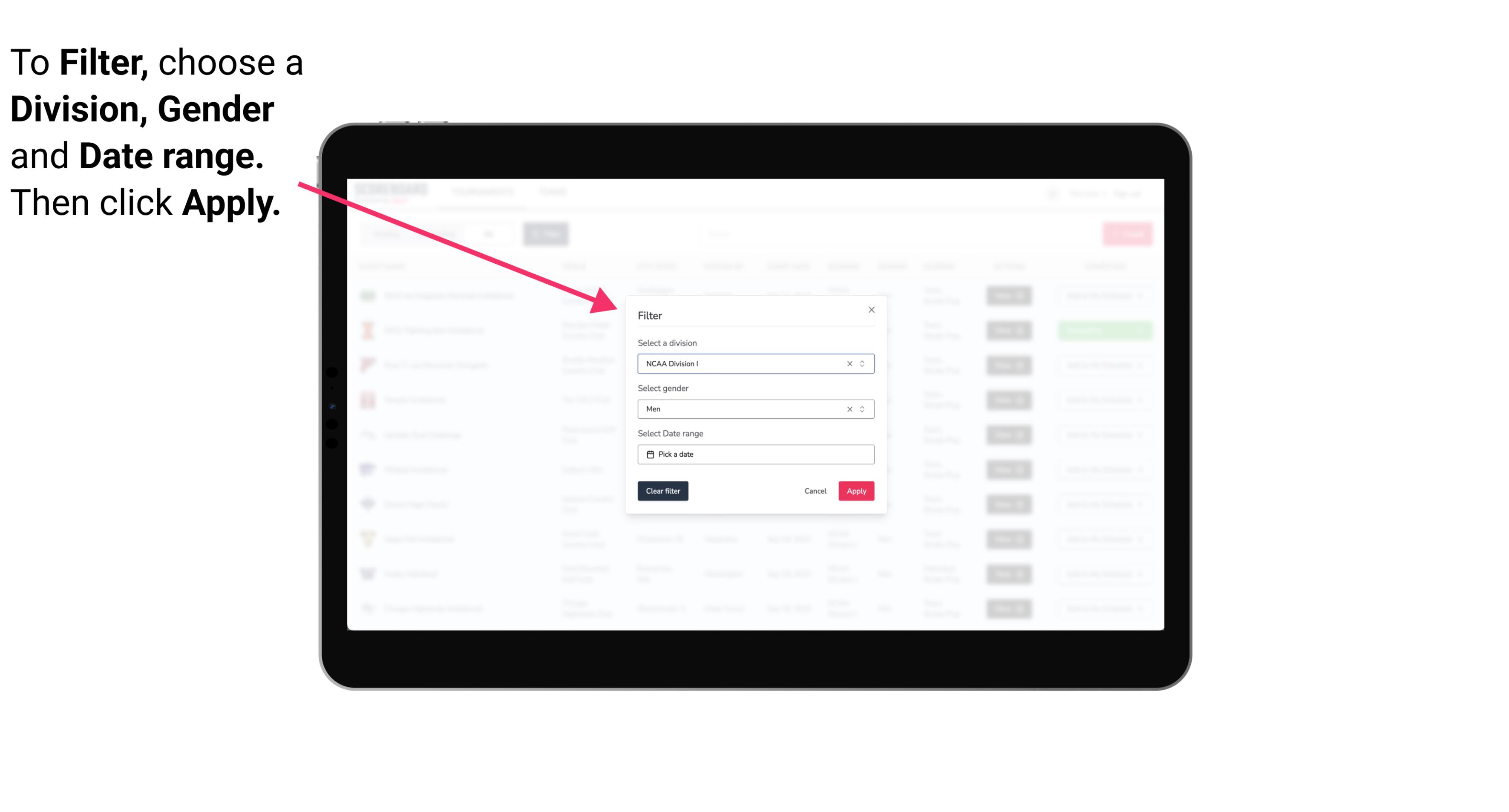Click the calendar icon in date range
Screen dimensions: 1509x812
(x=649, y=455)
